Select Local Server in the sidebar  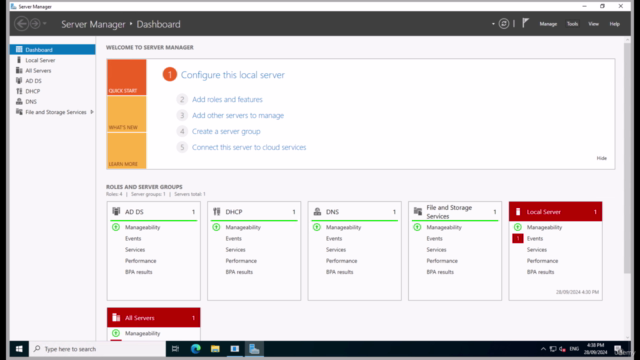[x=53, y=60]
